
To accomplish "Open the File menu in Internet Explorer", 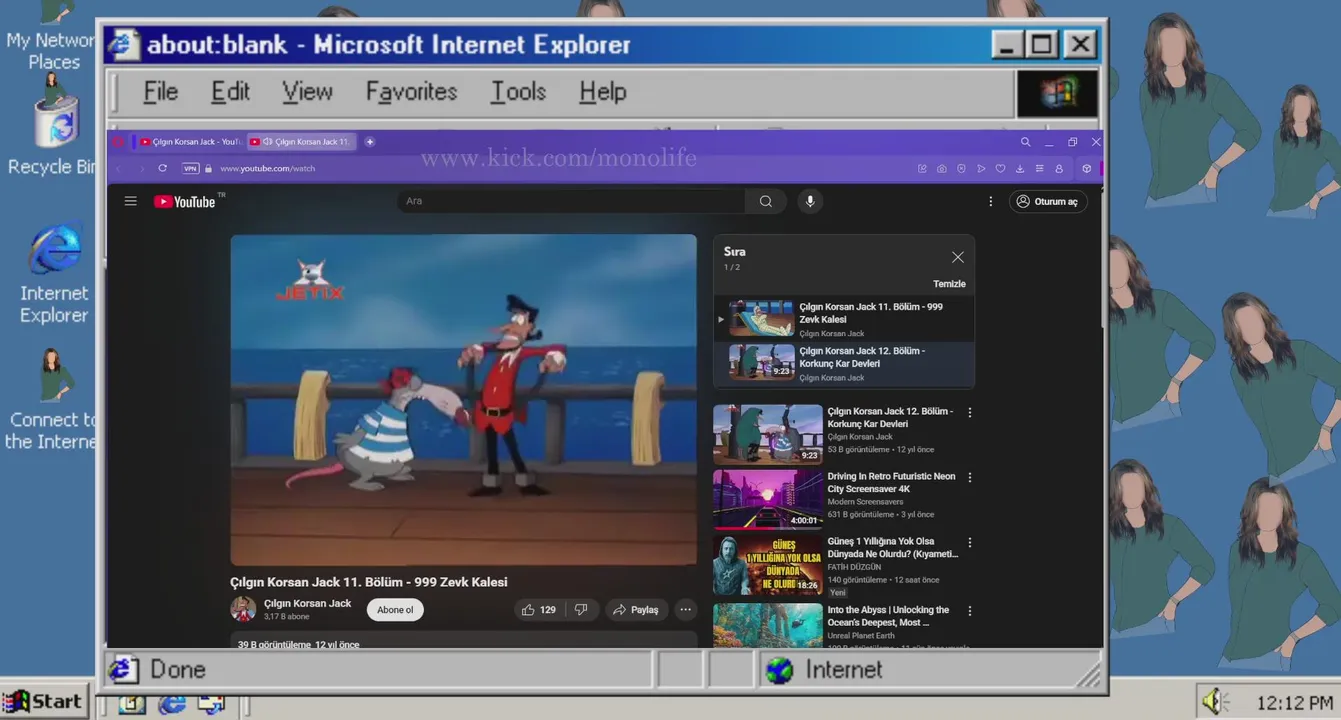I will (x=160, y=92).
